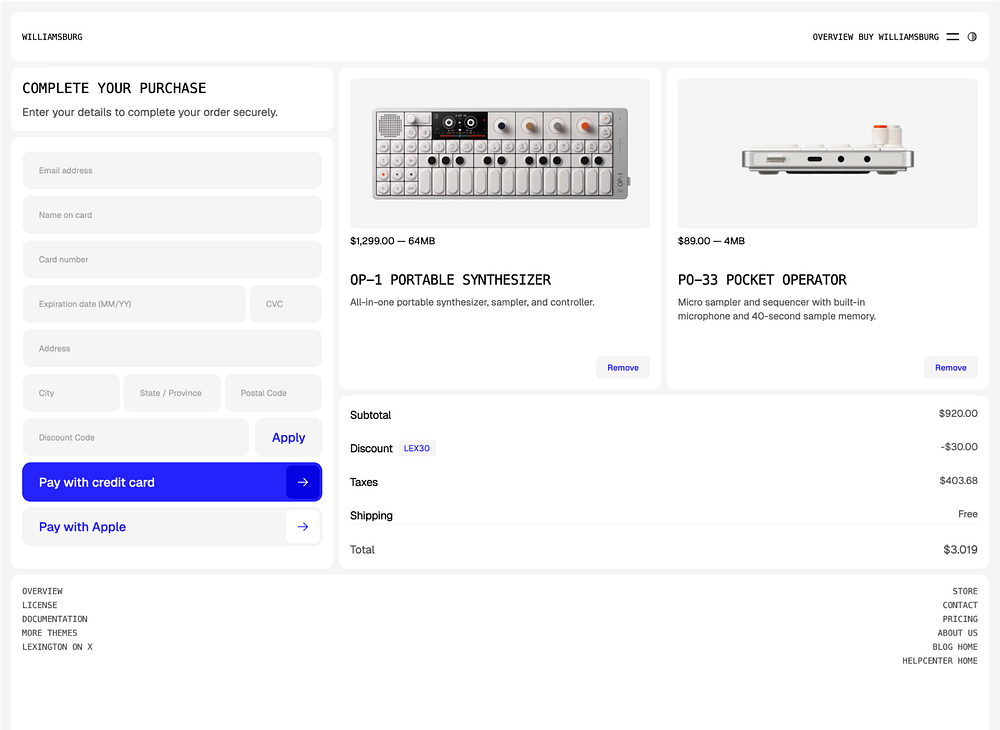Select the $89.00 — 4MB price text
Viewport: 1000px width, 730px height.
(x=711, y=241)
